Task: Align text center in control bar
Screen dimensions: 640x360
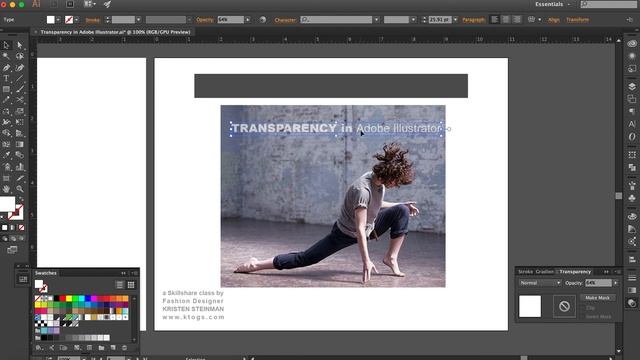Action: click(x=506, y=20)
